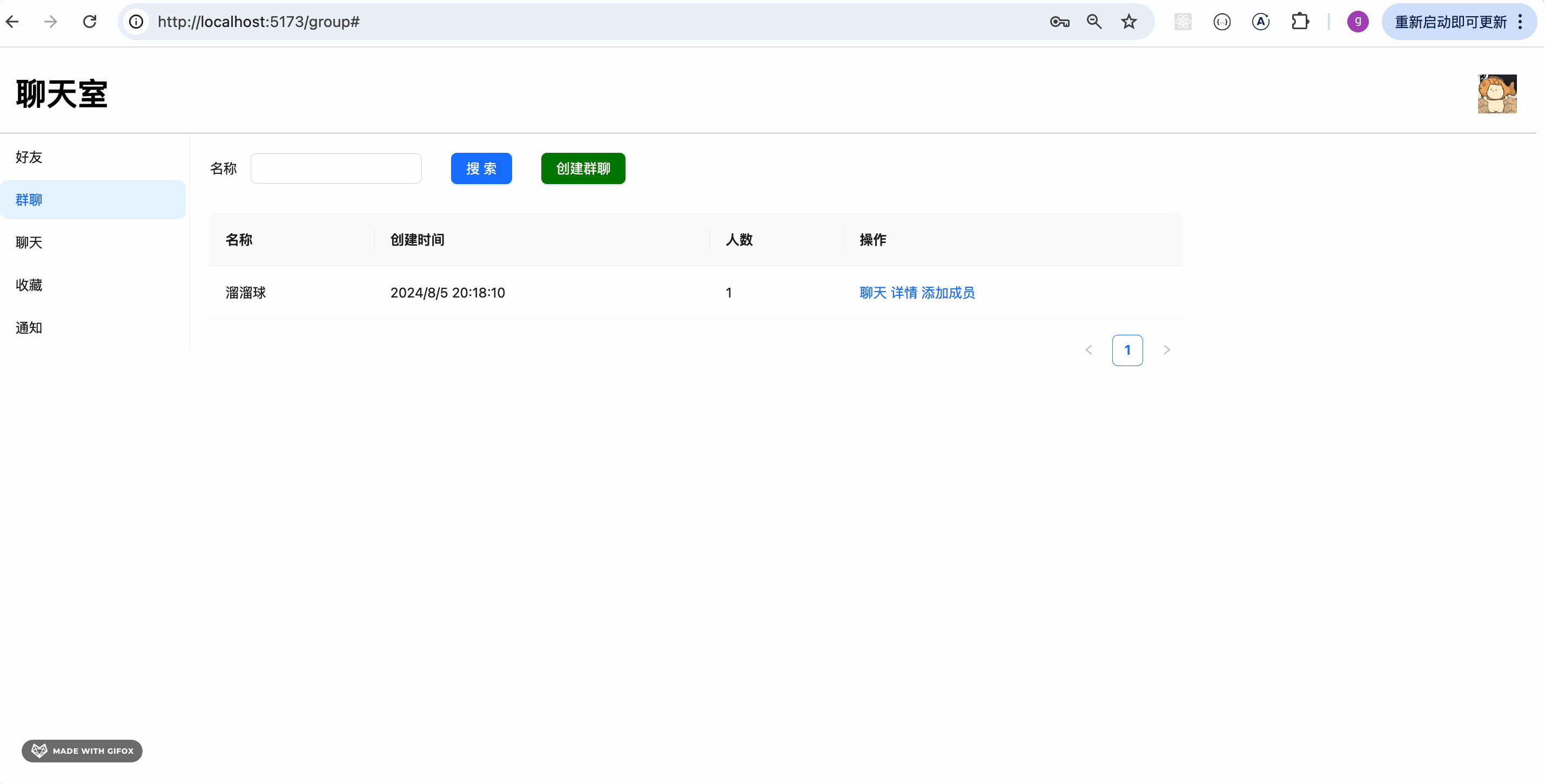Image resolution: width=1545 pixels, height=784 pixels.
Task: Click the blue 搜索 button
Action: [x=481, y=168]
